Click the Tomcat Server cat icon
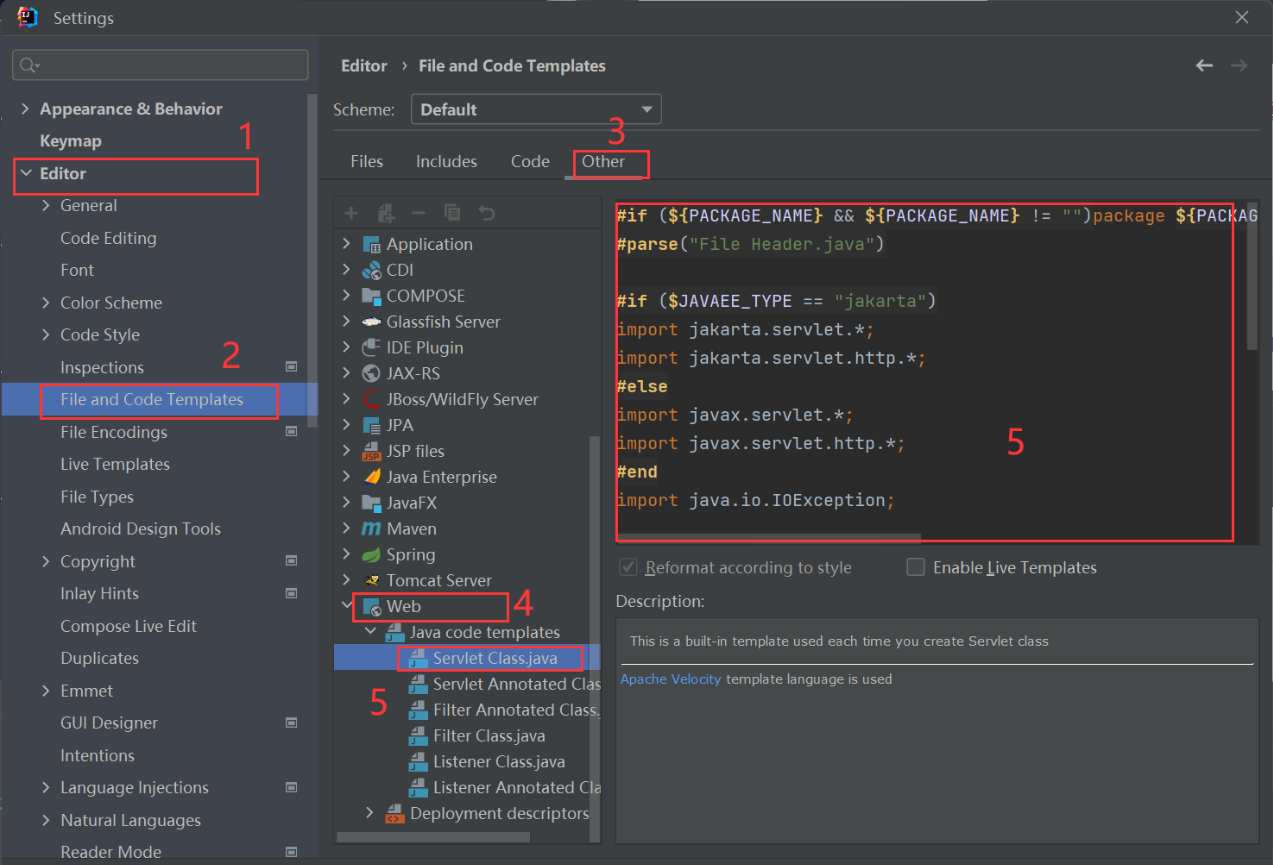The width and height of the screenshot is (1273, 865). point(371,580)
